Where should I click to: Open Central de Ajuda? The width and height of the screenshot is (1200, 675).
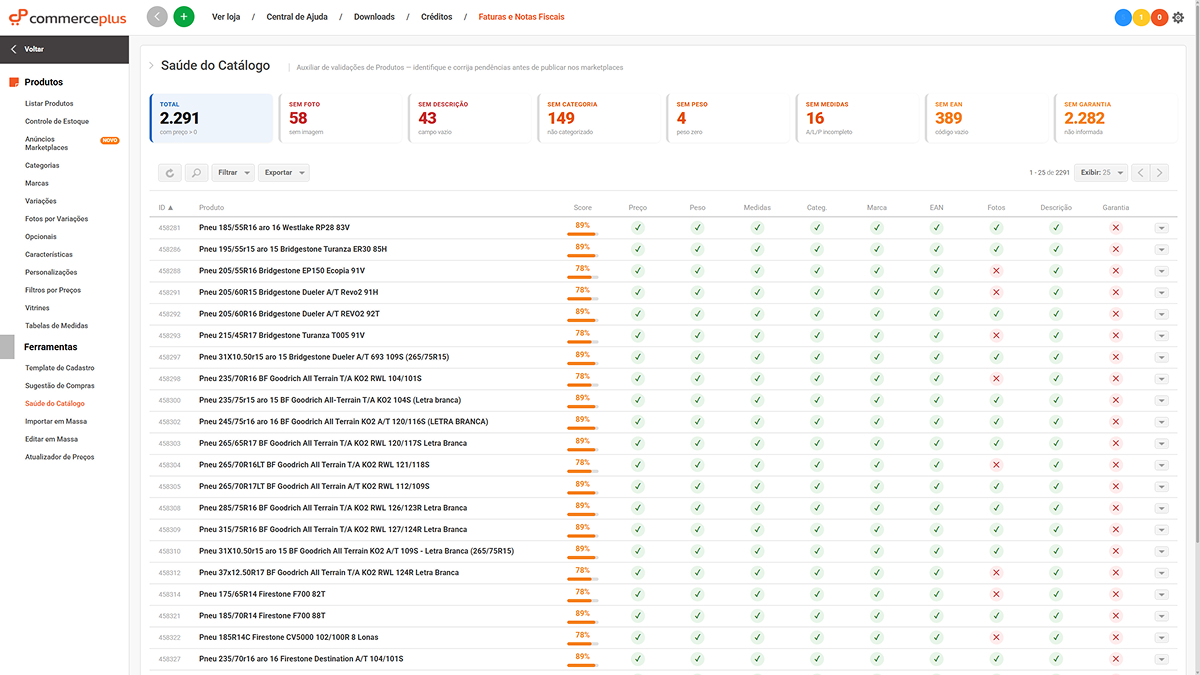click(296, 17)
